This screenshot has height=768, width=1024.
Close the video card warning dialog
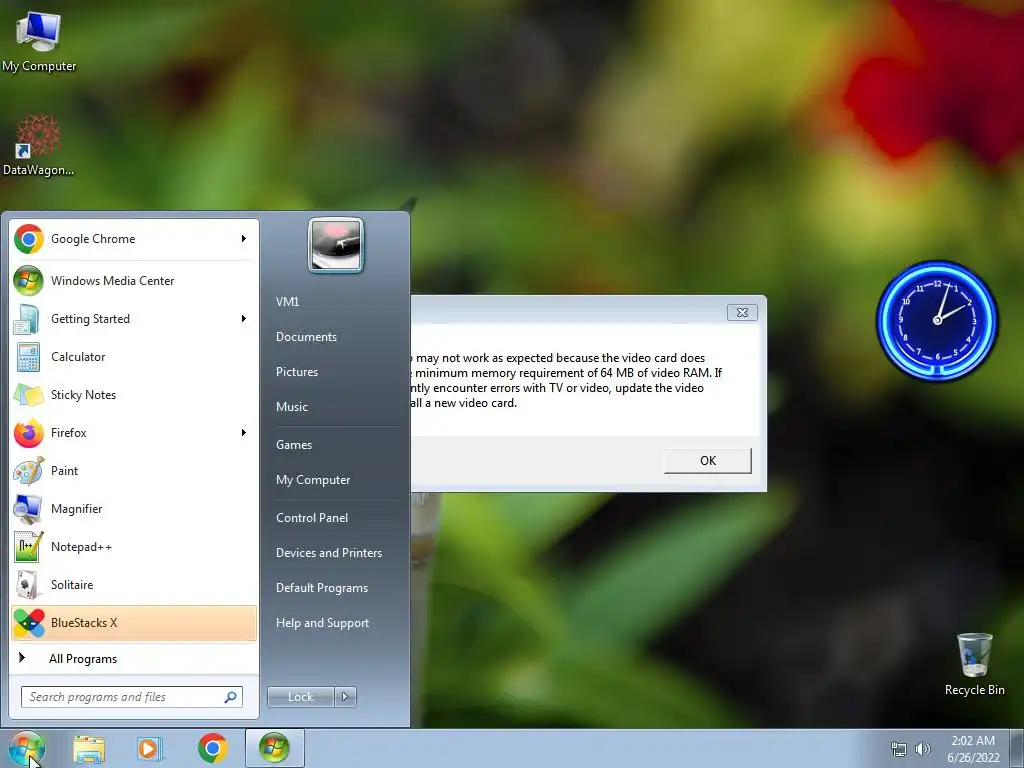tap(742, 312)
